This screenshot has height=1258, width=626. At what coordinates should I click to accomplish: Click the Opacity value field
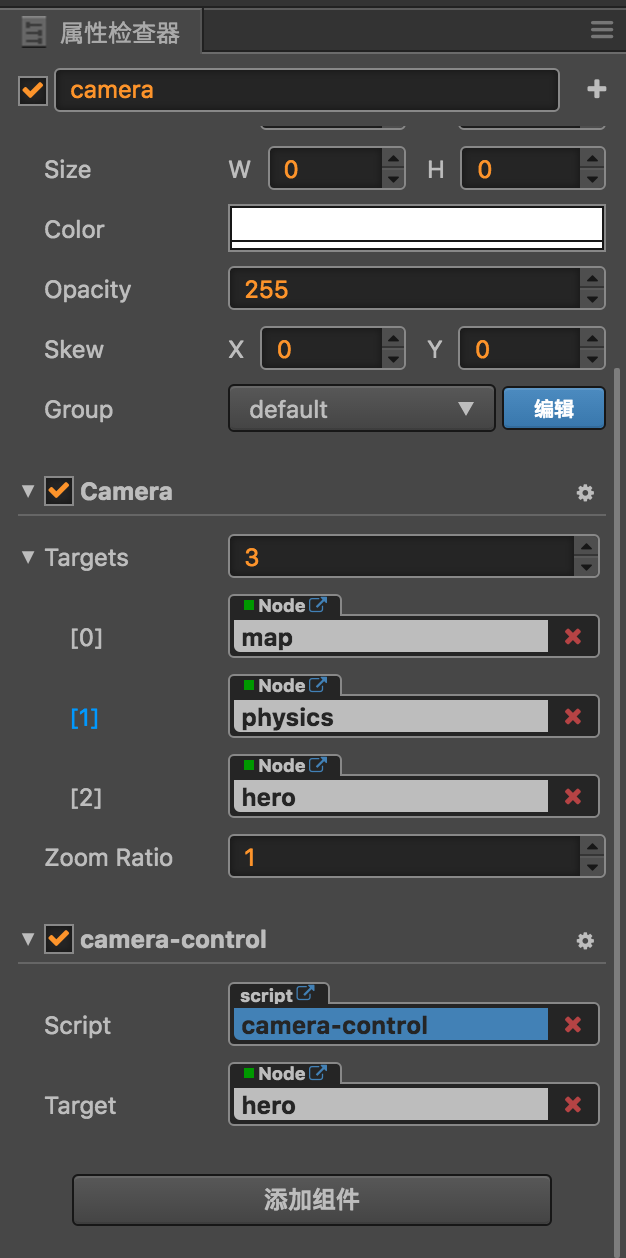pyautogui.click(x=402, y=290)
